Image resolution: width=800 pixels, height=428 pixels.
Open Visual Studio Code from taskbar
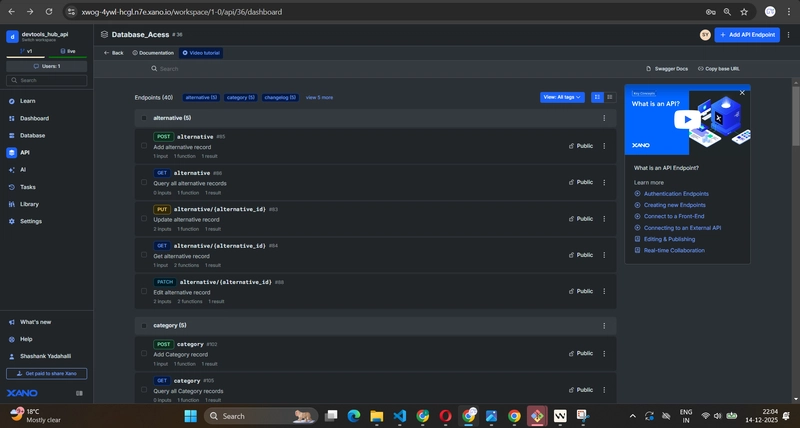400,416
